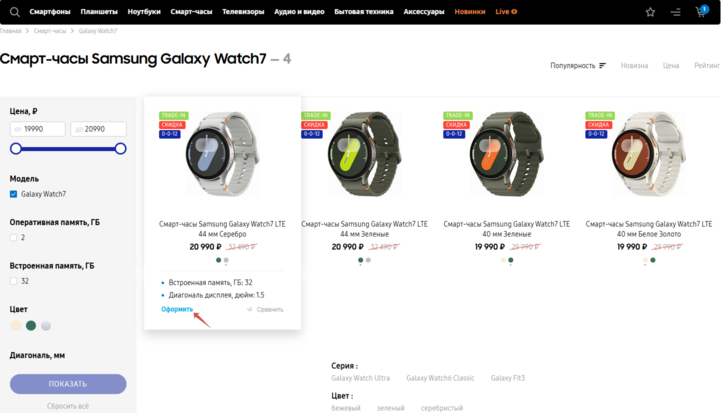Select the серебристый color link
This screenshot has height=413, width=721.
442,408
